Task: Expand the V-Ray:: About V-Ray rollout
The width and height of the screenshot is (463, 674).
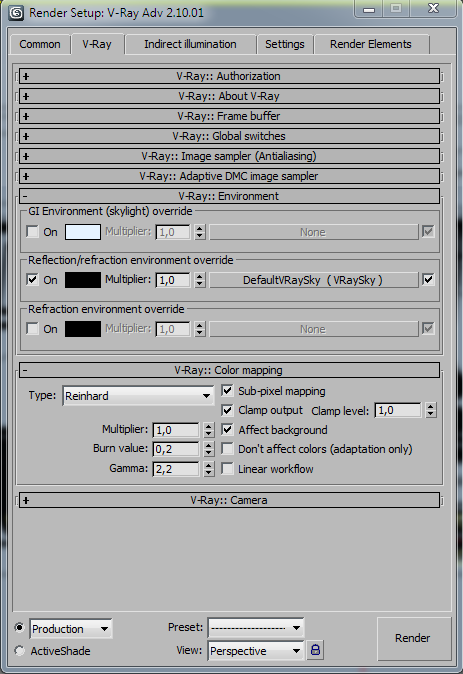Action: click(x=229, y=96)
